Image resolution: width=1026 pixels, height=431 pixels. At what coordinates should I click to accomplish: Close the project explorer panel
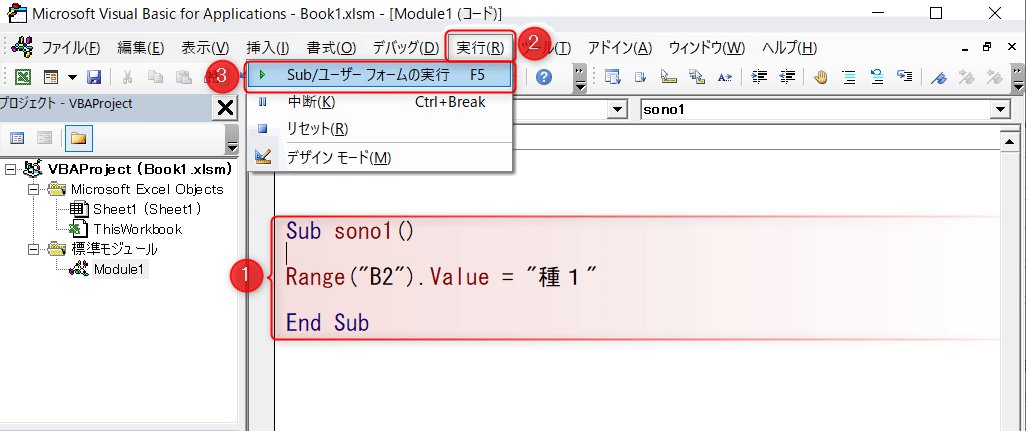pos(225,108)
